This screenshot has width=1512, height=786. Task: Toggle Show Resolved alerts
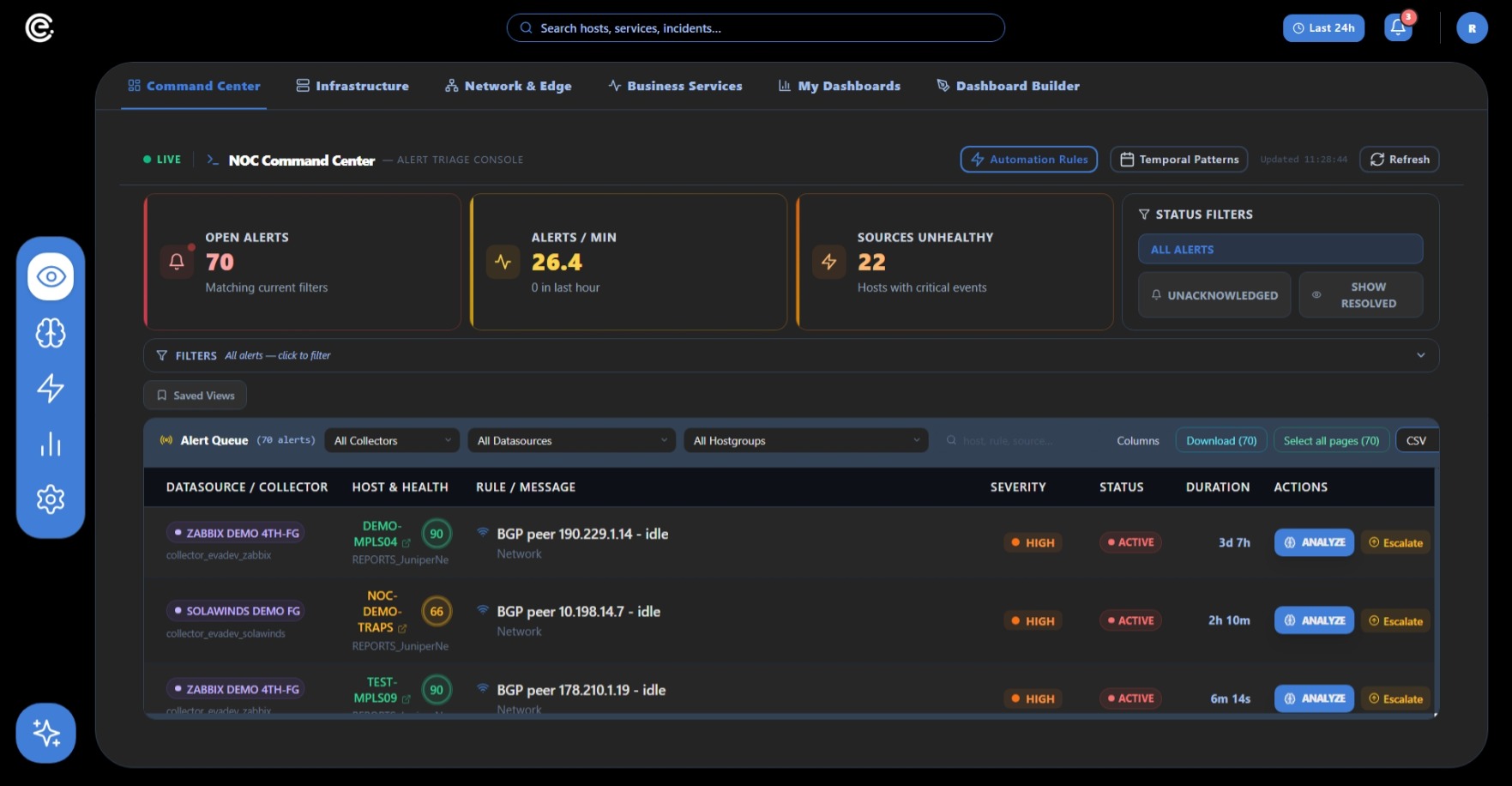click(1361, 295)
